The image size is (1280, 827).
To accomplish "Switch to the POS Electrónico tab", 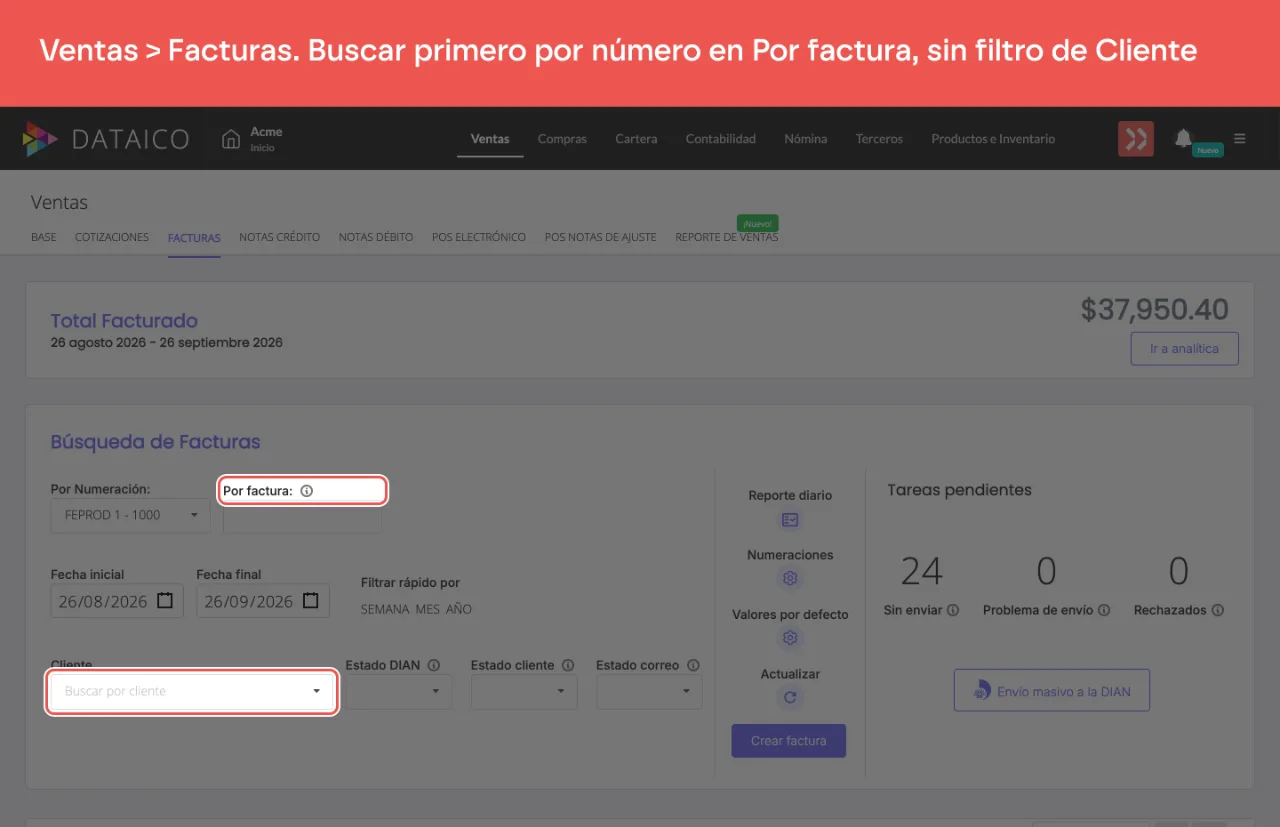I will point(479,237).
